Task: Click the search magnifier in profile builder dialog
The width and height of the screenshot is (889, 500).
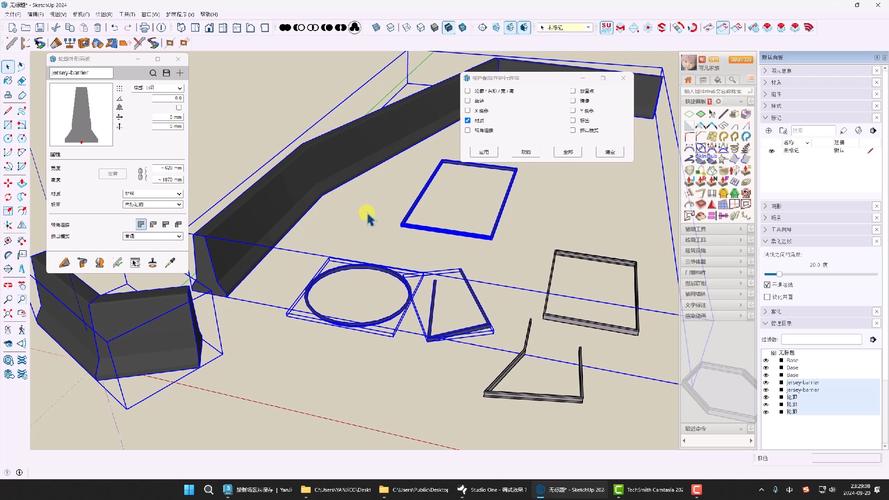Action: point(153,73)
